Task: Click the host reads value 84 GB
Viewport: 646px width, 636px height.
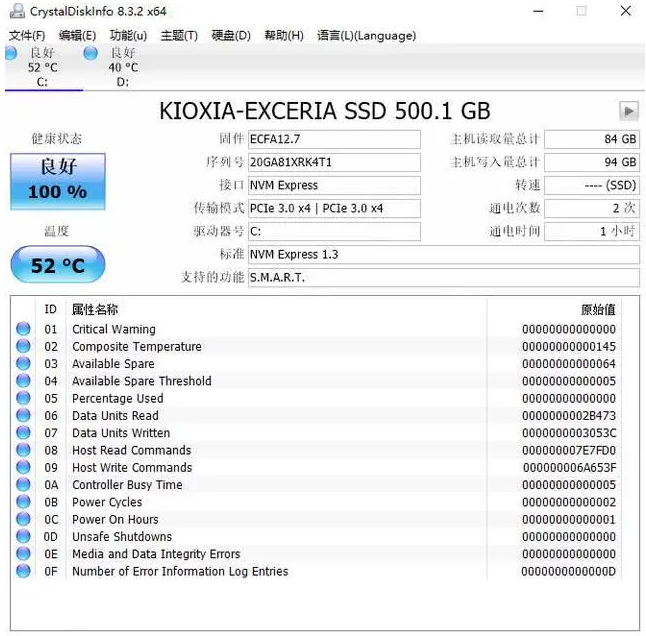Action: click(x=592, y=139)
